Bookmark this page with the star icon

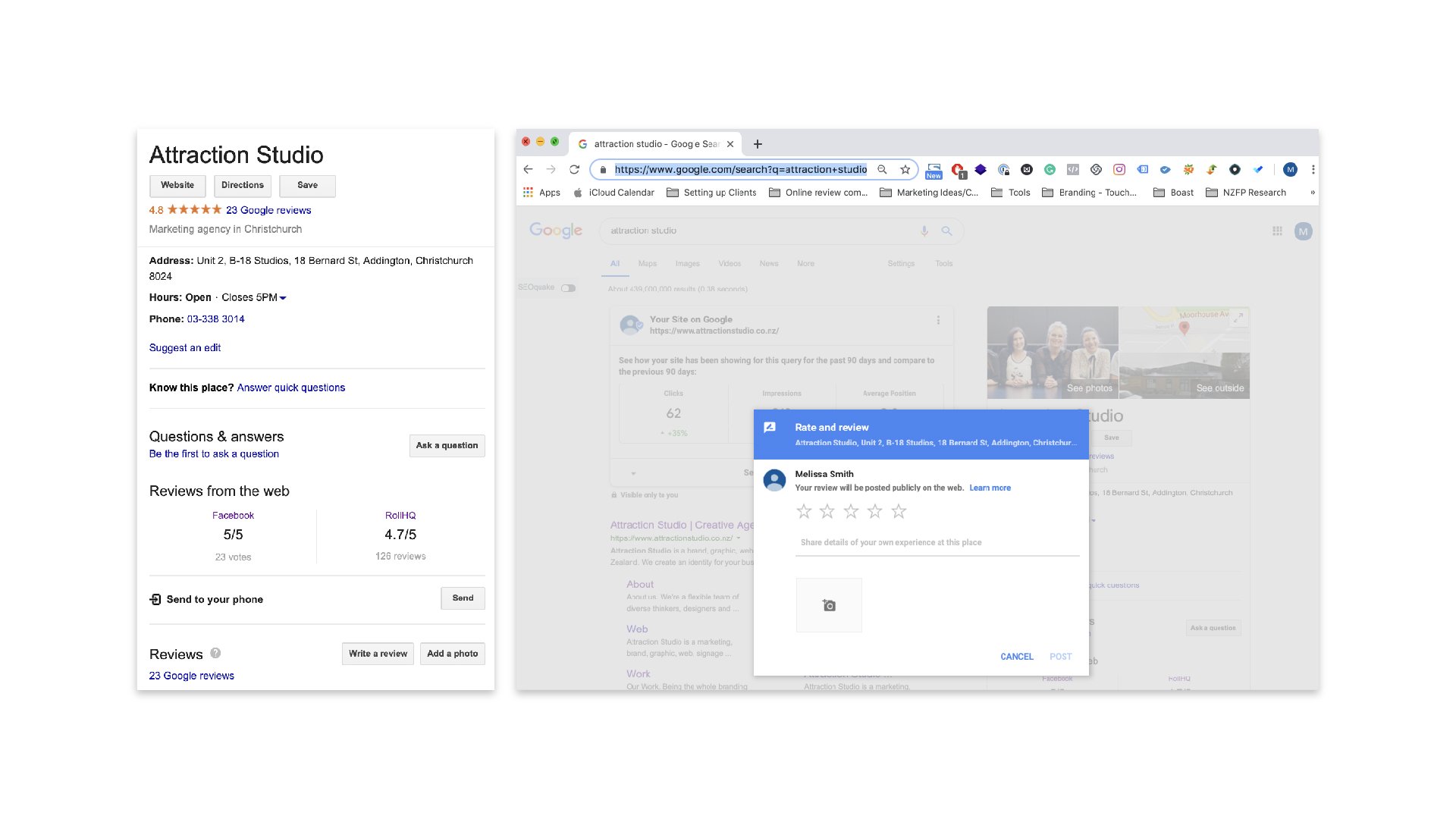(x=905, y=170)
